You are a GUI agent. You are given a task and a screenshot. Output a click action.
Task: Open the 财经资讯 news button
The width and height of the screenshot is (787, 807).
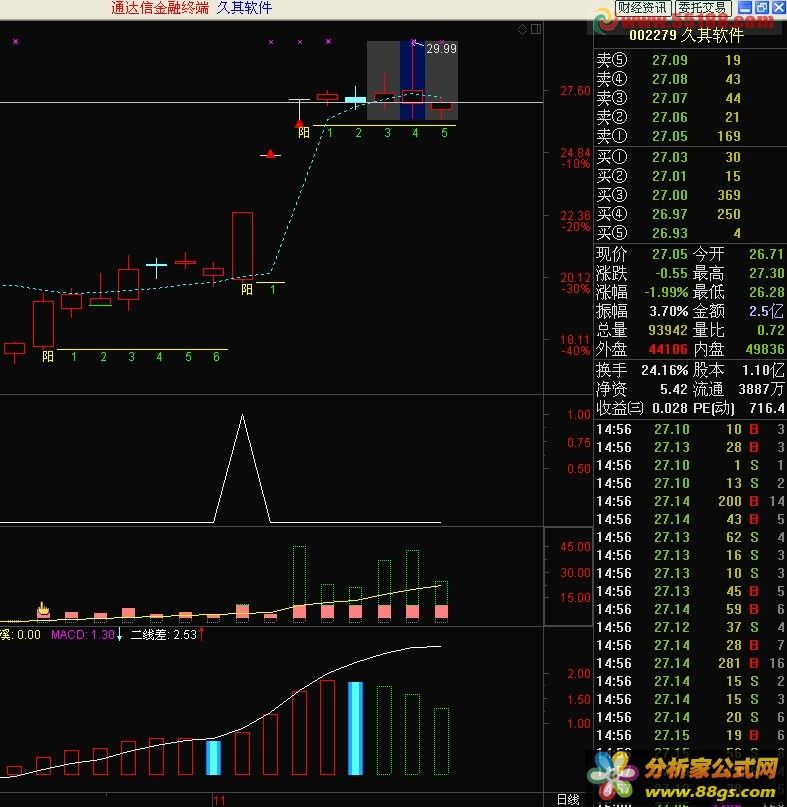642,8
